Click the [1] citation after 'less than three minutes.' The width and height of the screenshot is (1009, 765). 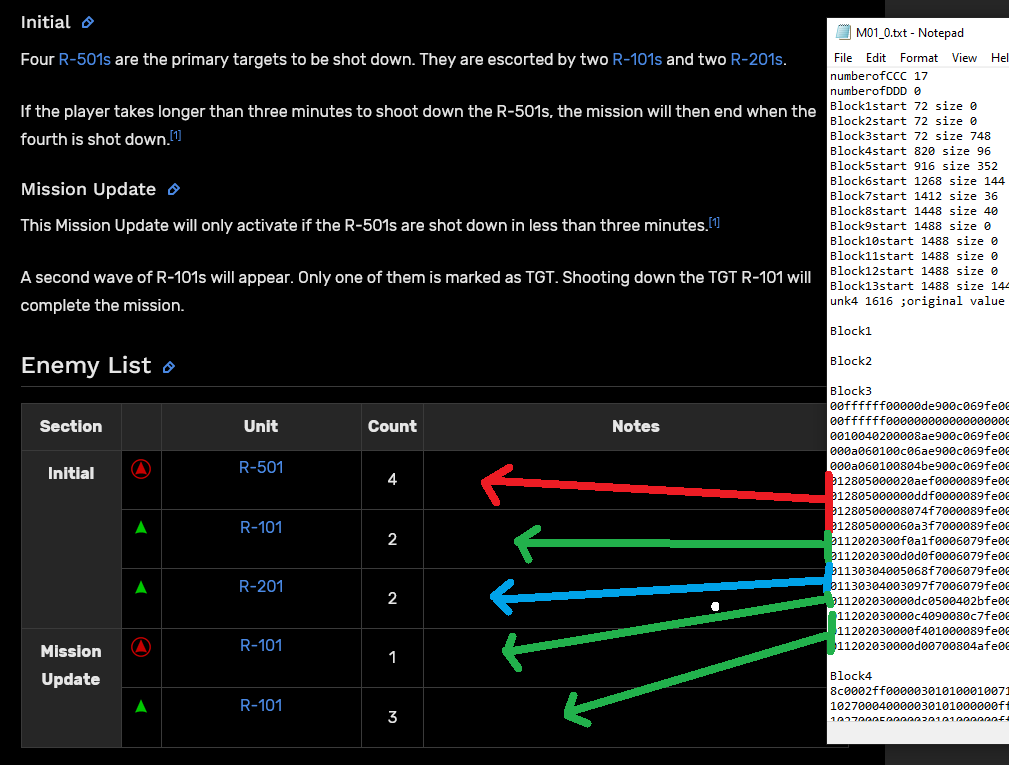[714, 222]
